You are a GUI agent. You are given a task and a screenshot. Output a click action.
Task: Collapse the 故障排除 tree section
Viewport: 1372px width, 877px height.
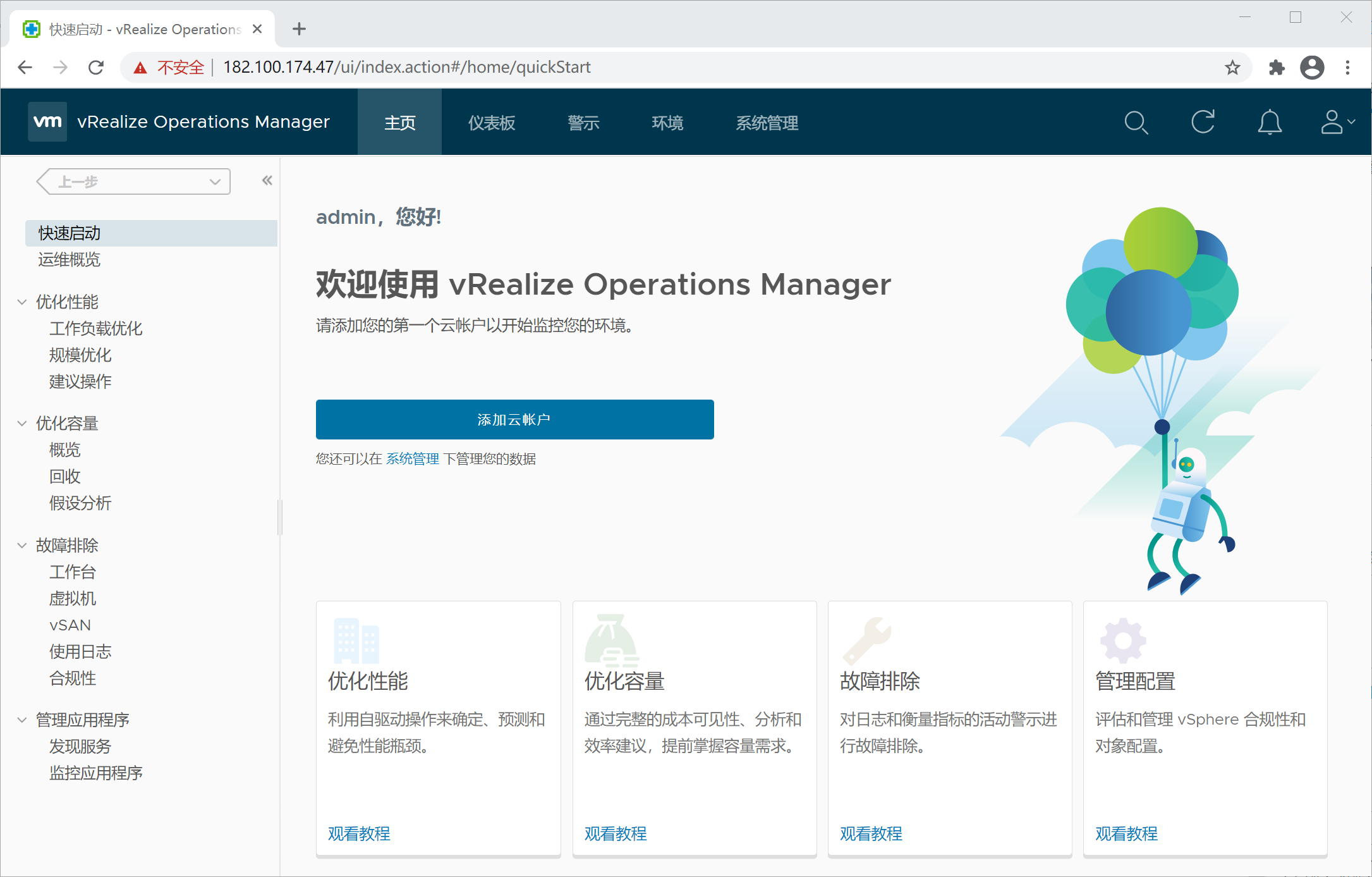pos(22,545)
